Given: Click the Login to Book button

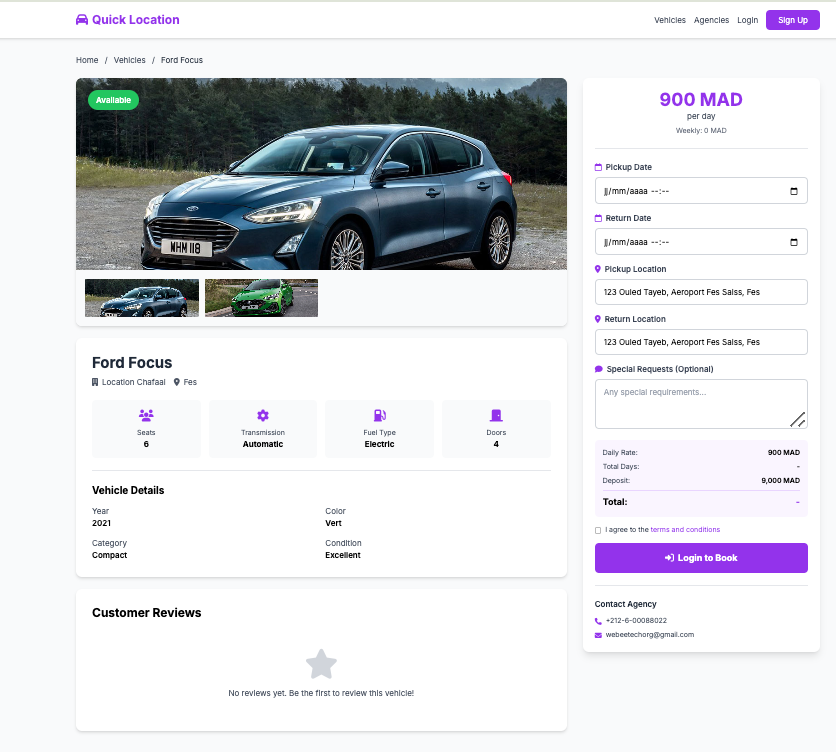Looking at the screenshot, I should tap(701, 558).
